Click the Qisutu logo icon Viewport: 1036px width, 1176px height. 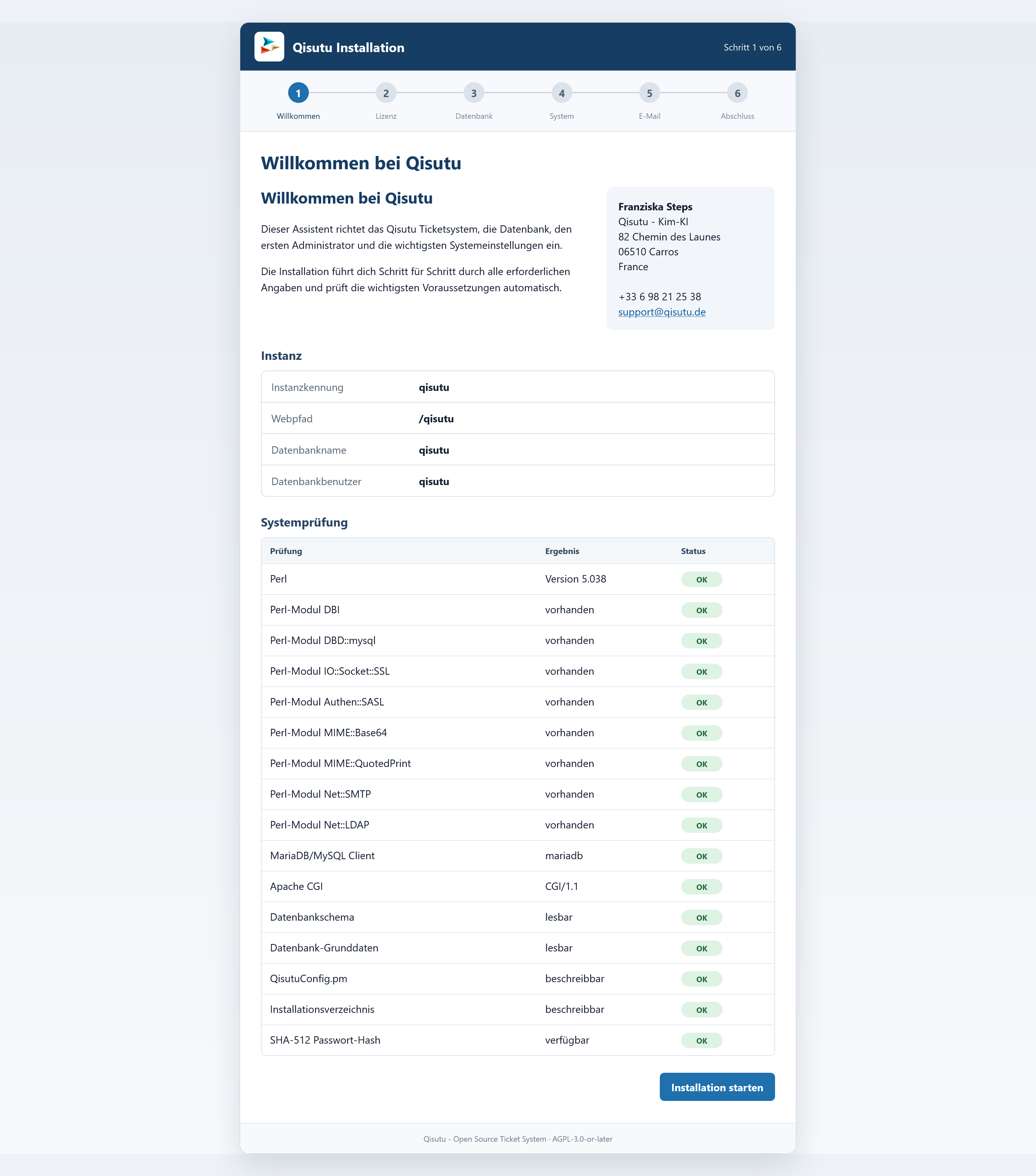pyautogui.click(x=269, y=47)
